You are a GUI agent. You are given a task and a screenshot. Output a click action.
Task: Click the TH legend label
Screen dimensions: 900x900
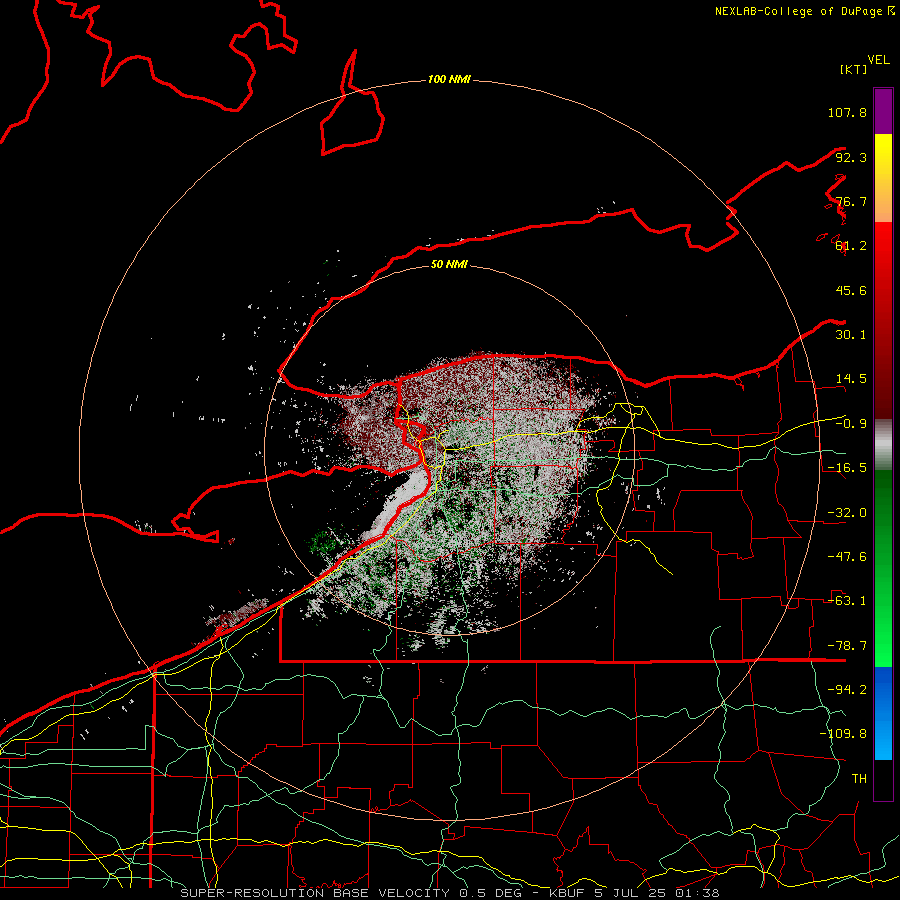point(859,779)
